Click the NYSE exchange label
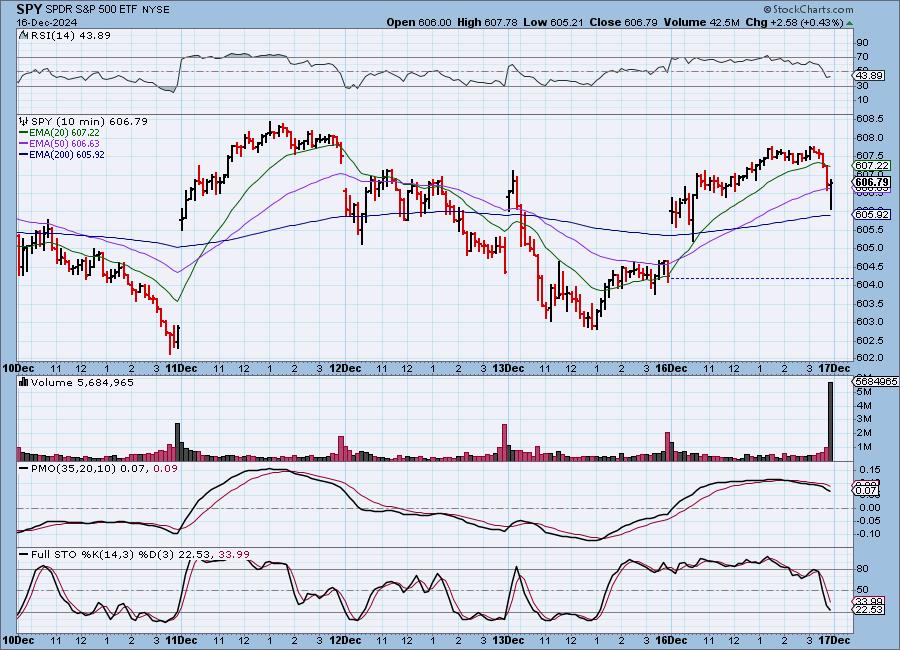 coord(156,10)
